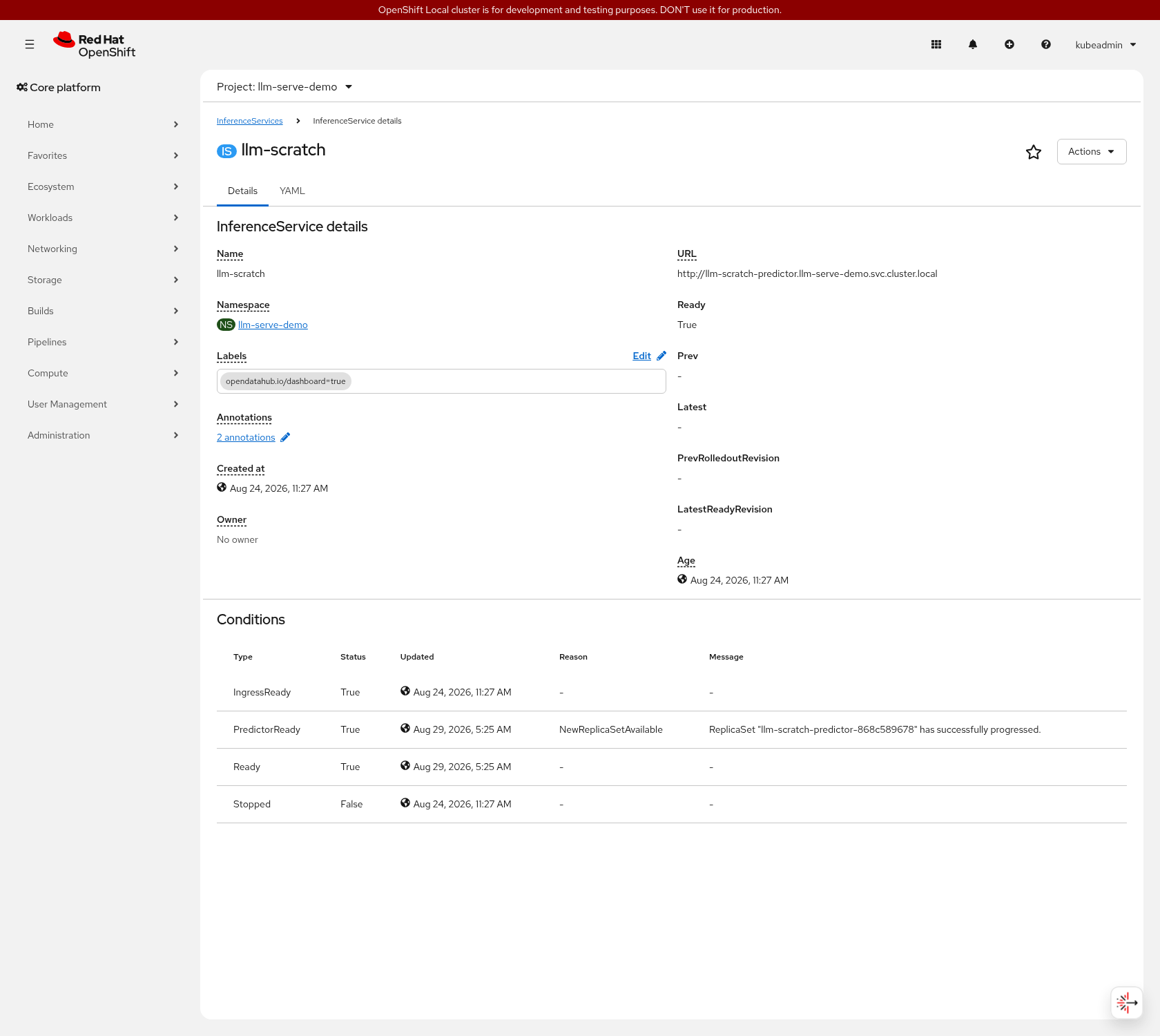Viewport: 1160px width, 1036px height.
Task: Open the Lightspeed assistant floating button
Action: coord(1126,1002)
